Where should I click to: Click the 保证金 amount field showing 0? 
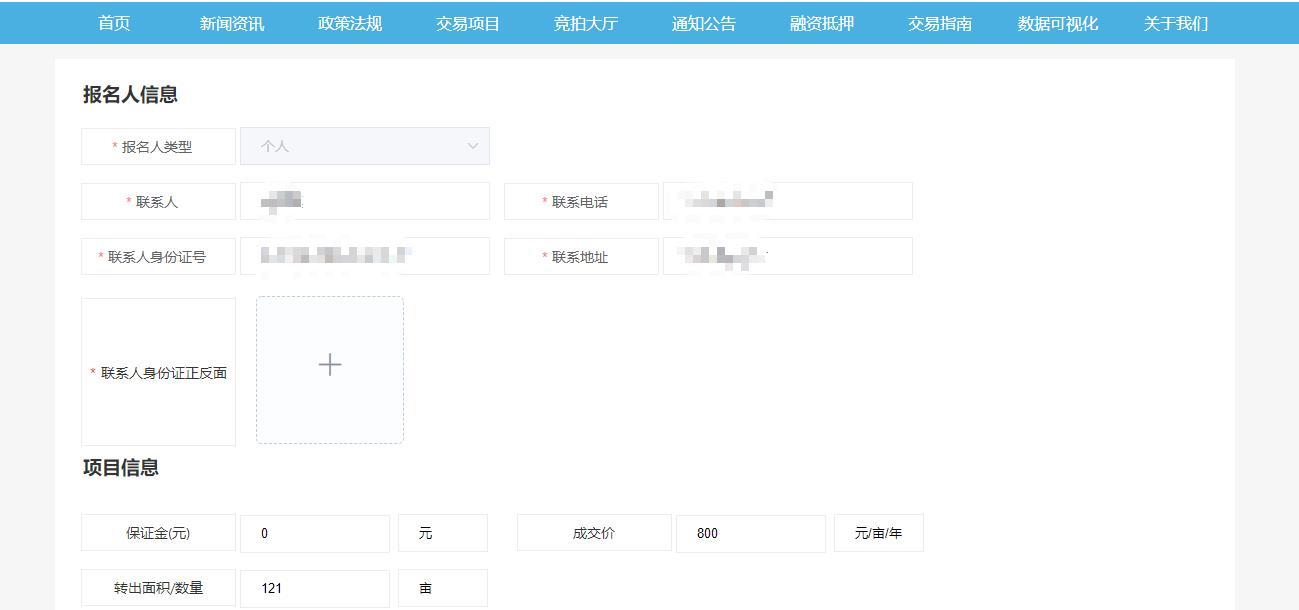coord(315,533)
